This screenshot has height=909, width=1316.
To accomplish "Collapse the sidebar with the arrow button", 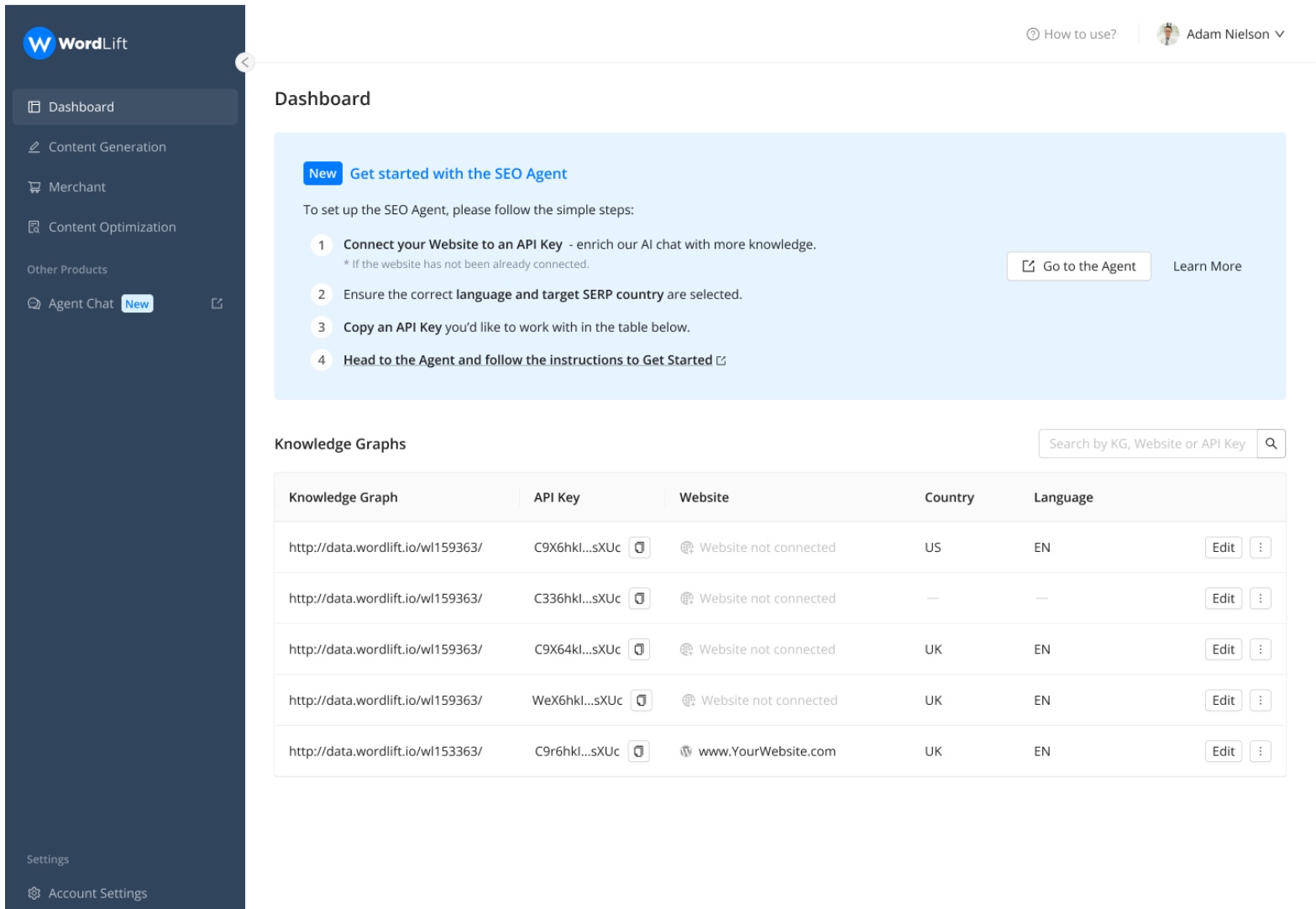I will pyautogui.click(x=244, y=62).
